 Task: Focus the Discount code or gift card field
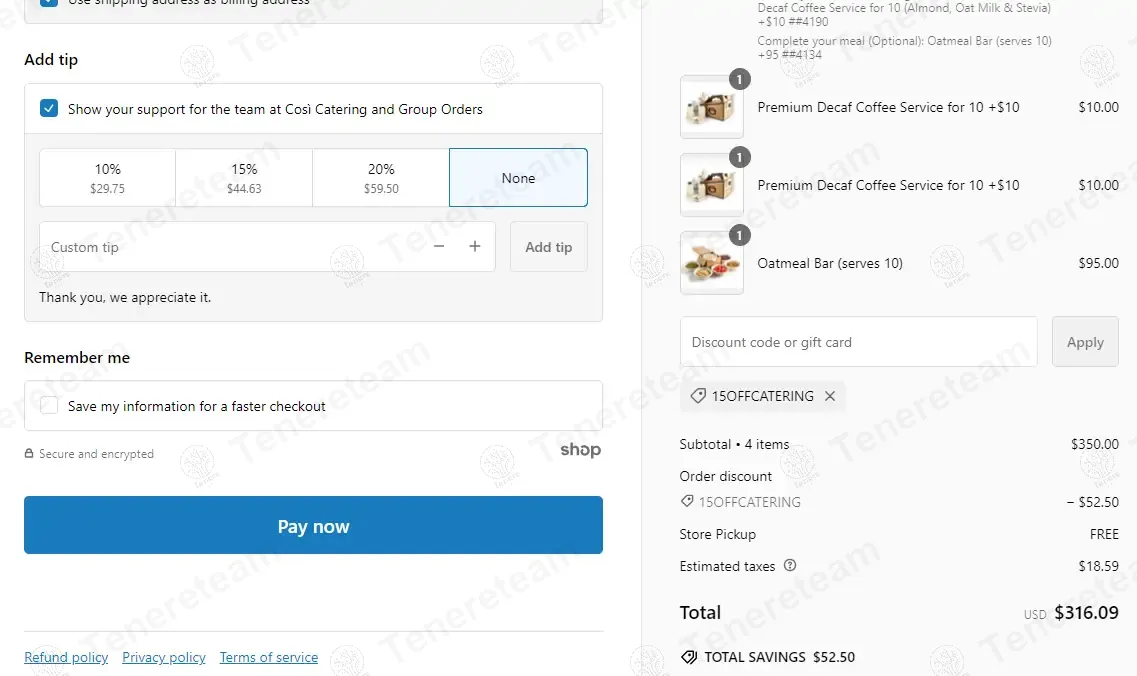coord(859,342)
